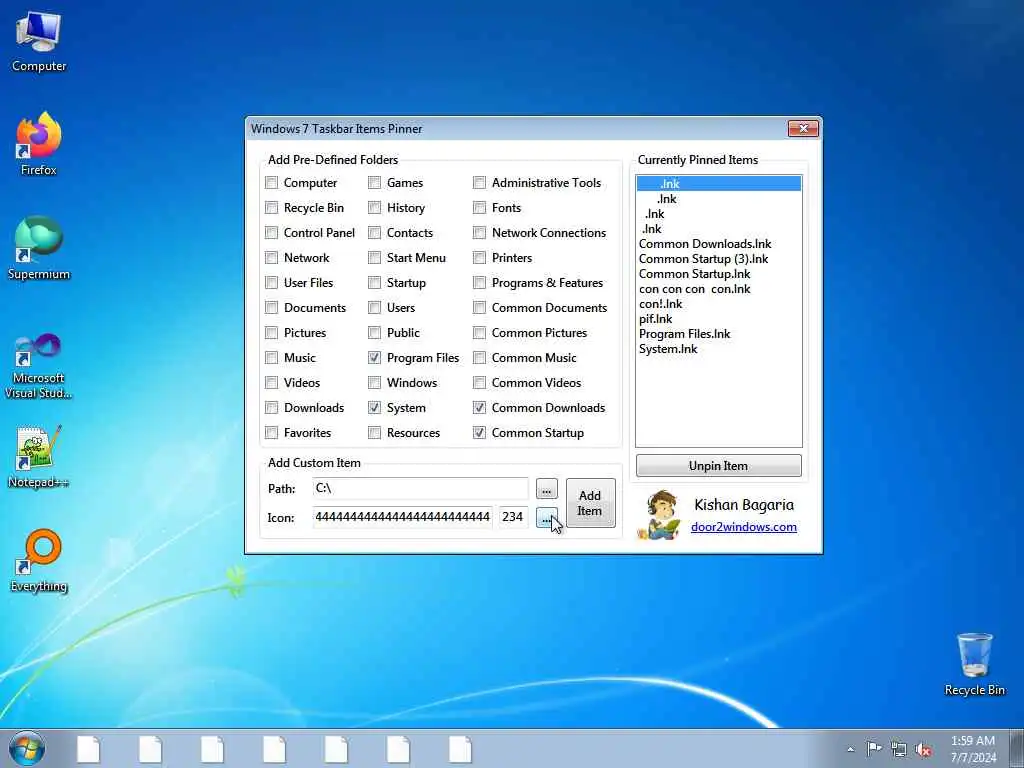
Task: Uncheck the System checkbox
Action: click(x=374, y=408)
